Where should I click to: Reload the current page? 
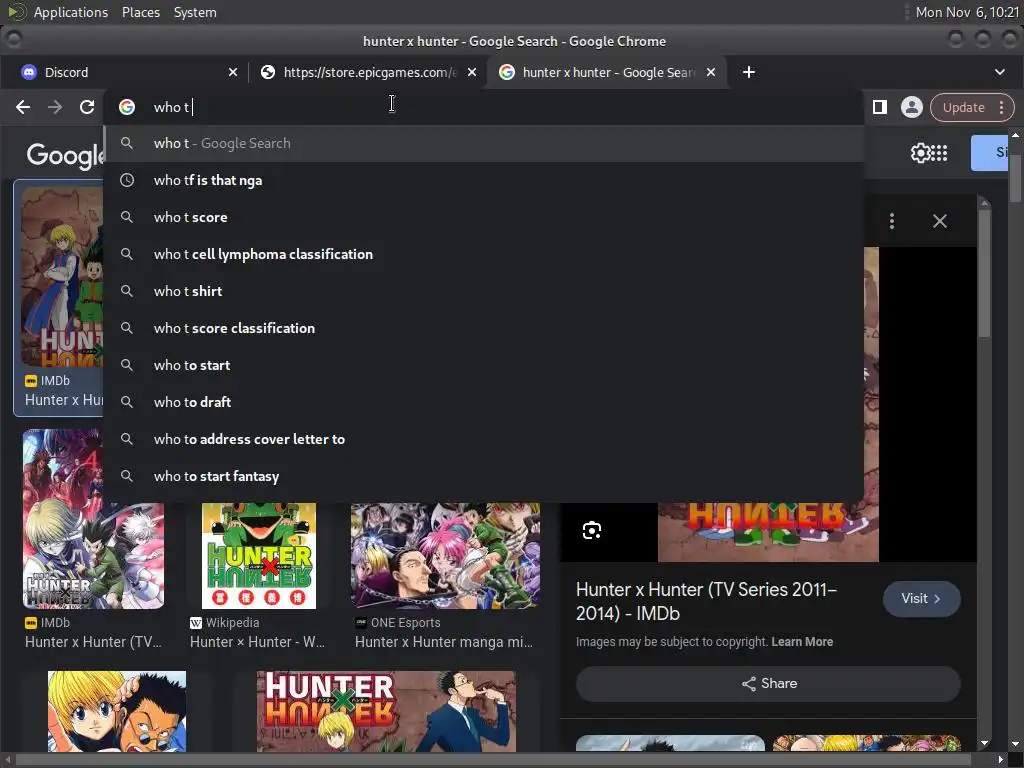[x=87, y=107]
